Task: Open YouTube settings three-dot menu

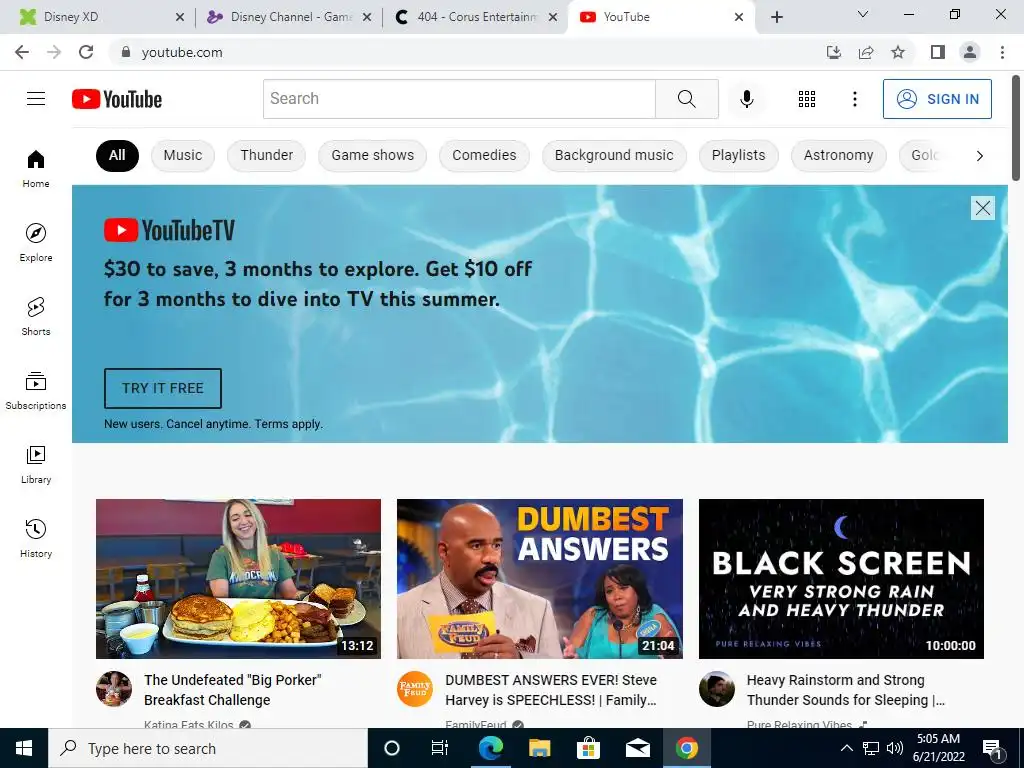Action: (x=854, y=99)
